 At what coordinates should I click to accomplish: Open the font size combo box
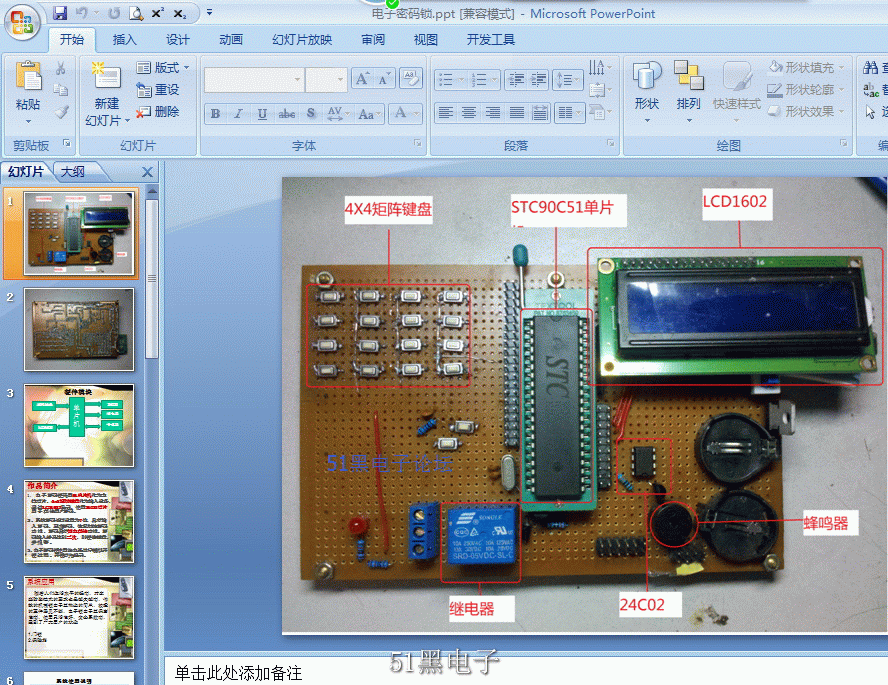coord(326,80)
